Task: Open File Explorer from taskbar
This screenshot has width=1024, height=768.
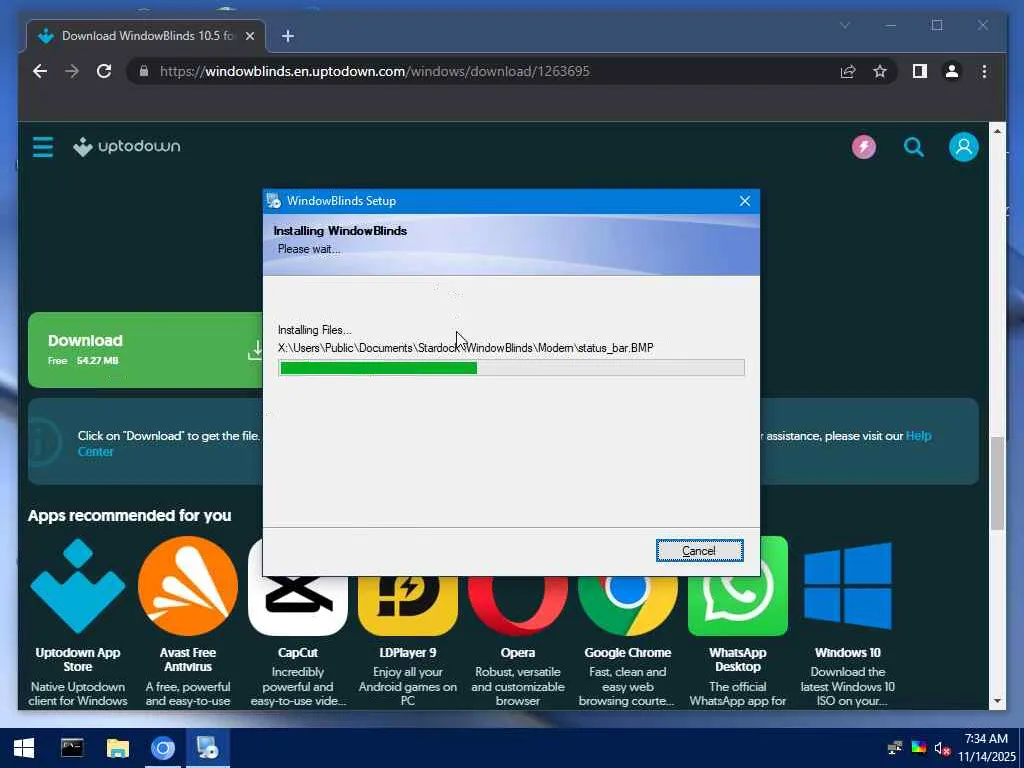Action: click(118, 748)
